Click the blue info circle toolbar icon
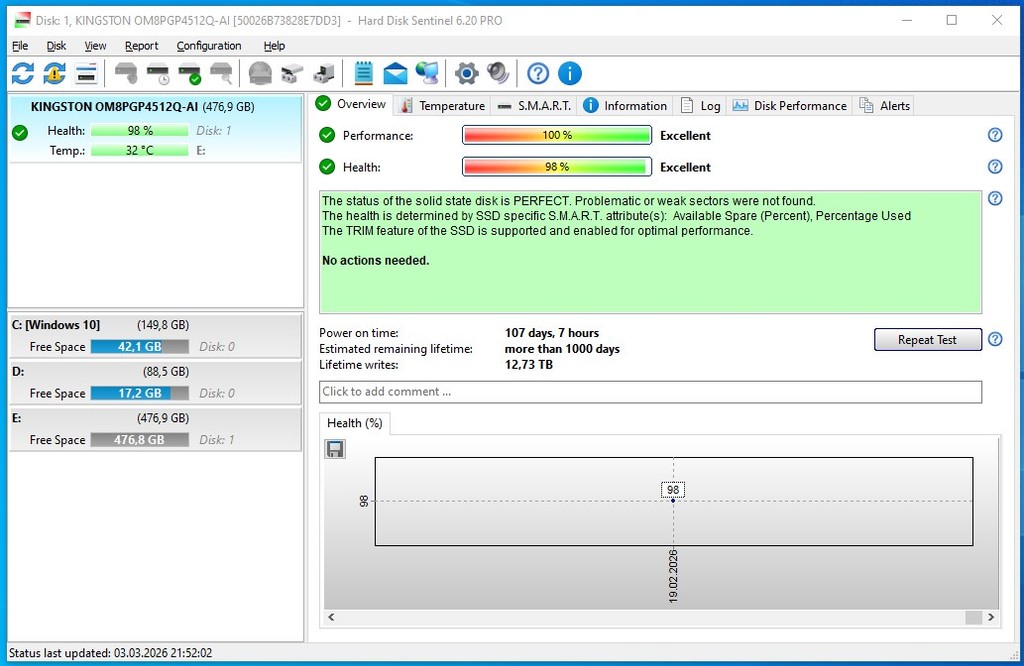This screenshot has width=1024, height=666. [x=569, y=73]
